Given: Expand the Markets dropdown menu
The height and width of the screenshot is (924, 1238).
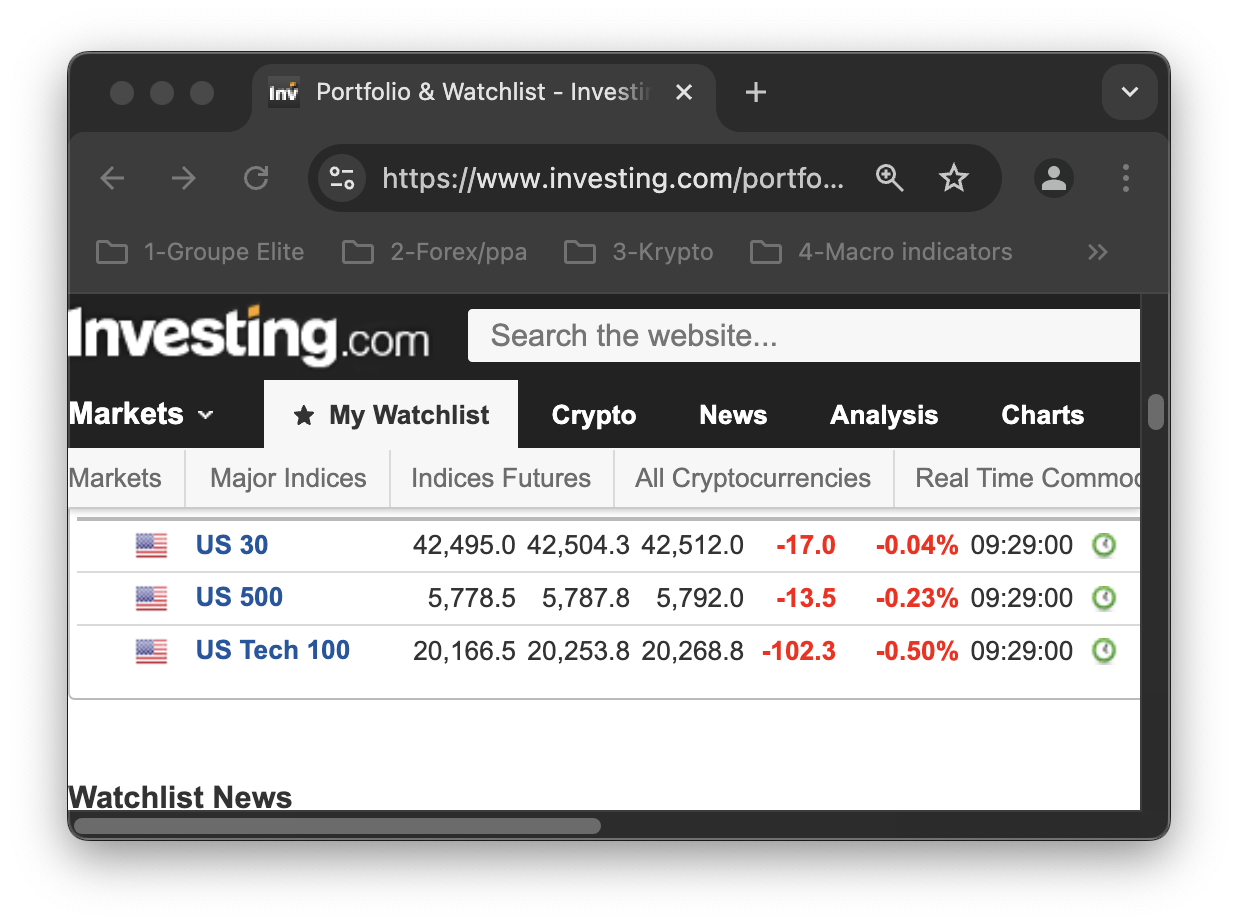Looking at the screenshot, I should 141,414.
